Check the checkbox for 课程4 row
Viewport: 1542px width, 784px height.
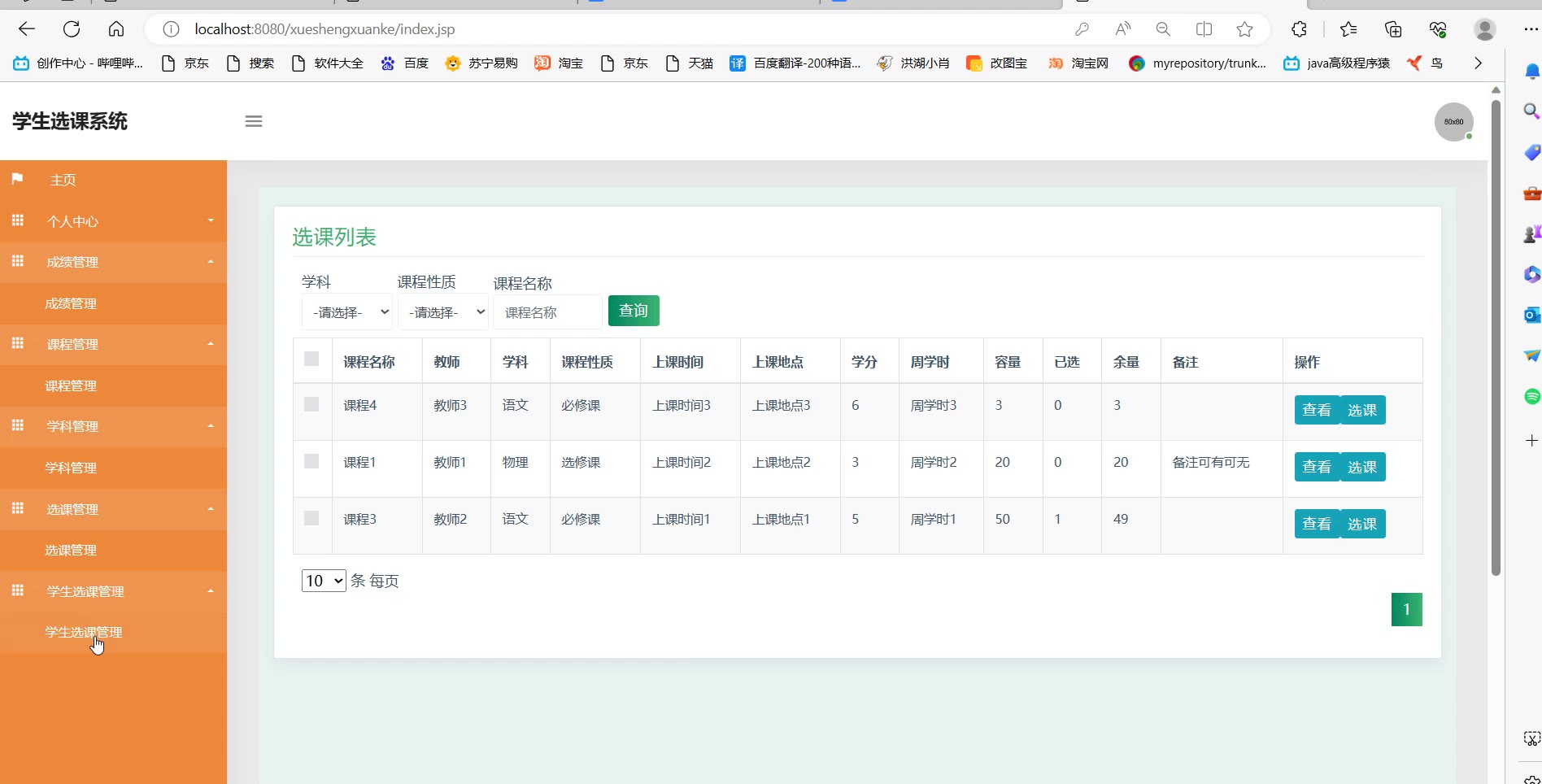click(x=311, y=404)
